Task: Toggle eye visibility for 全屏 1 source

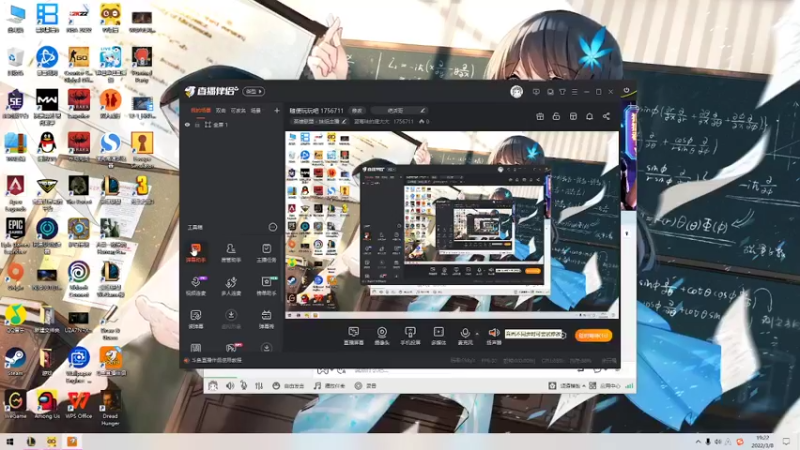Action: click(187, 124)
